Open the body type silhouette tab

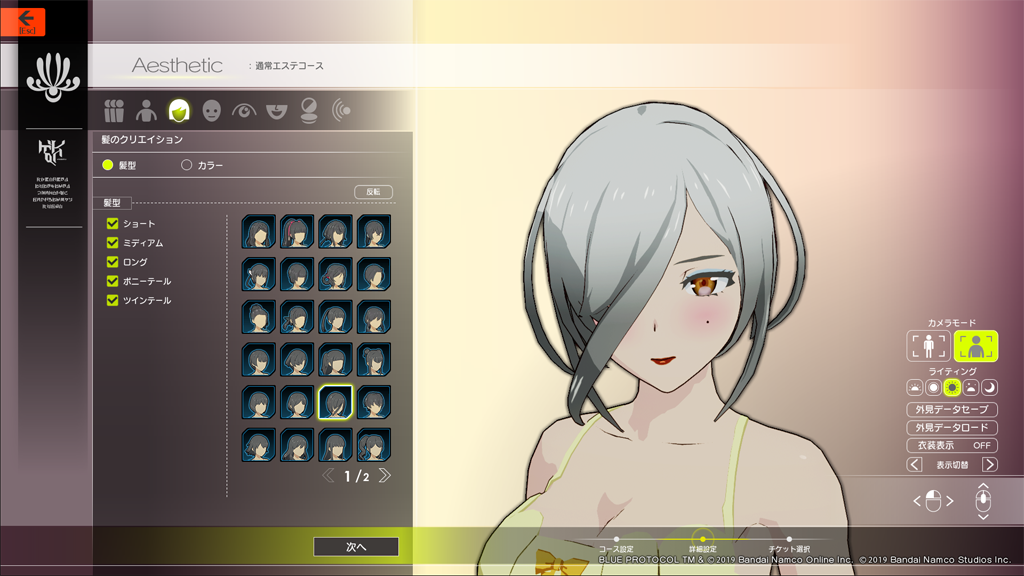(147, 110)
